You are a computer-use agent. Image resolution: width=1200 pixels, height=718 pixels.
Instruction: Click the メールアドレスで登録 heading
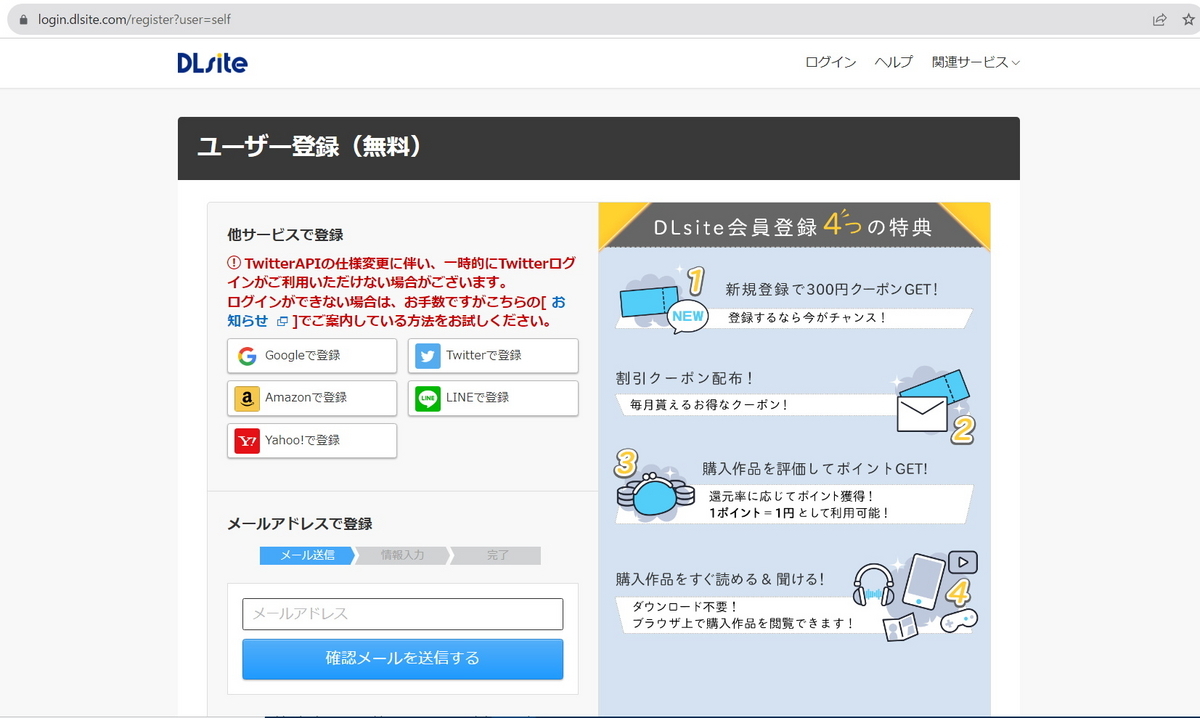coord(300,524)
